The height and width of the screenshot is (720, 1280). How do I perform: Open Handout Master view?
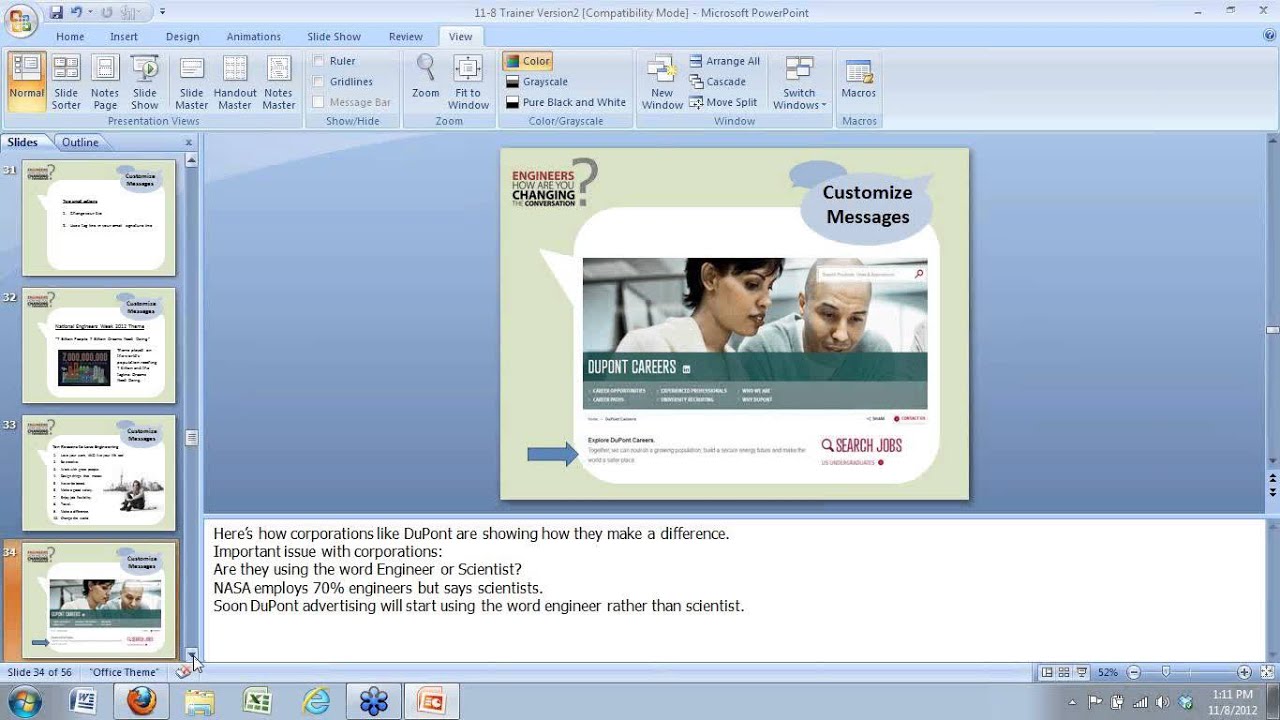click(235, 82)
